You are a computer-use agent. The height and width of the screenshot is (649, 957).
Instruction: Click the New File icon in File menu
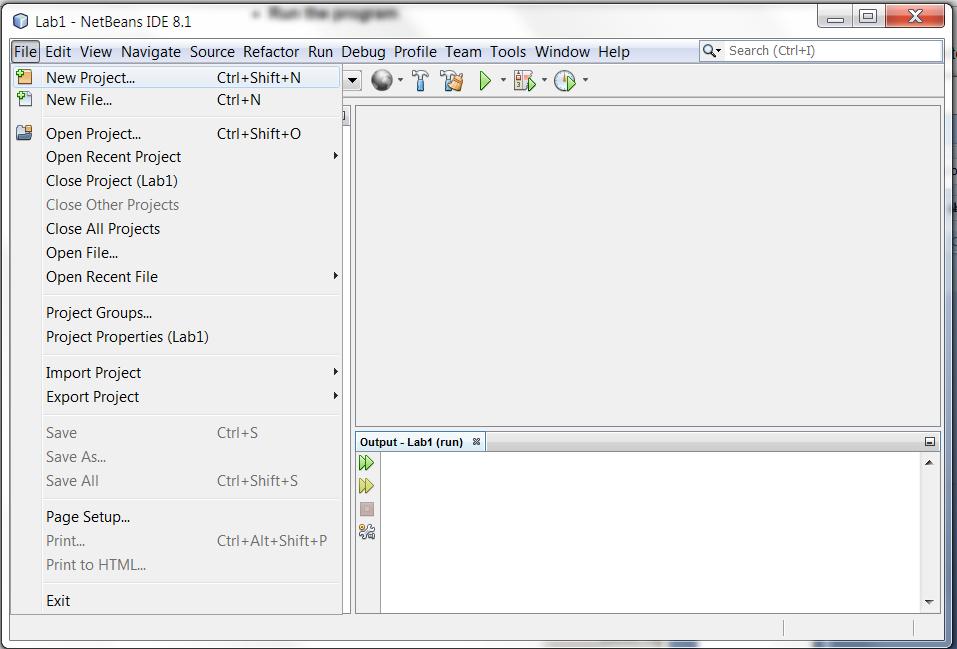[24, 99]
